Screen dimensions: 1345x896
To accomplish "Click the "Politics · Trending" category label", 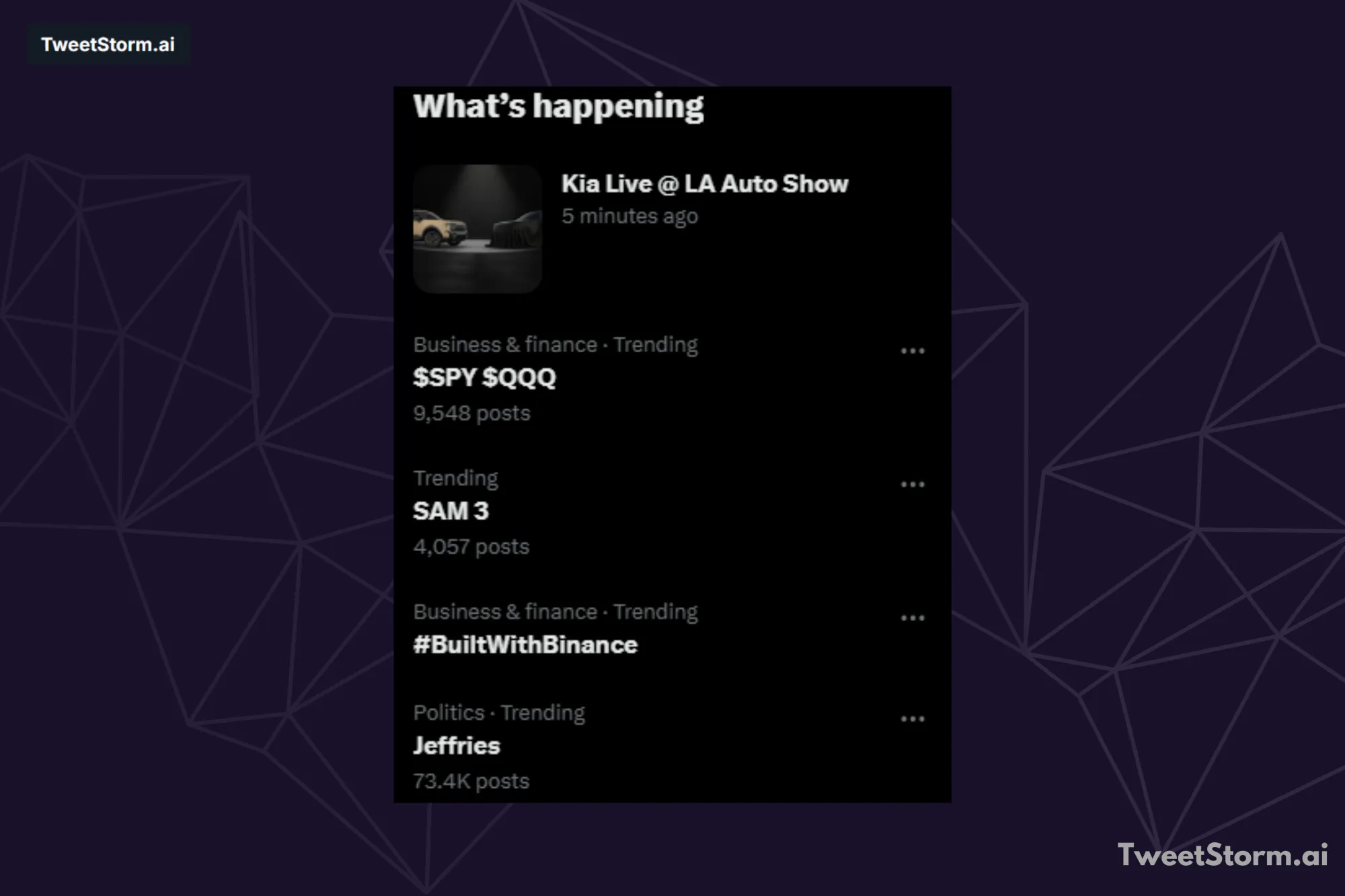I will [499, 712].
